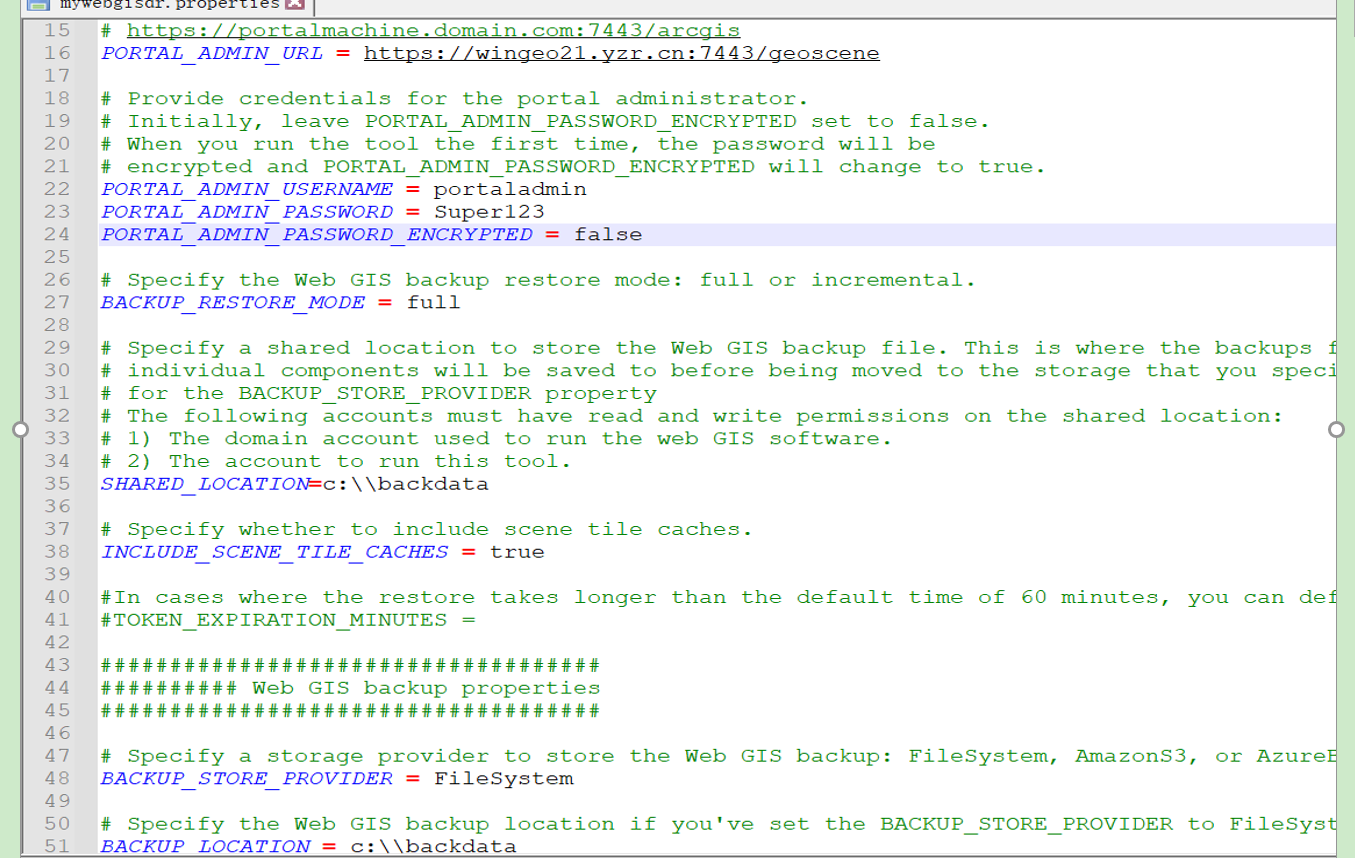Viewport: 1355px width, 858px height.
Task: Click line number 16 in the margin
Action: 57,53
